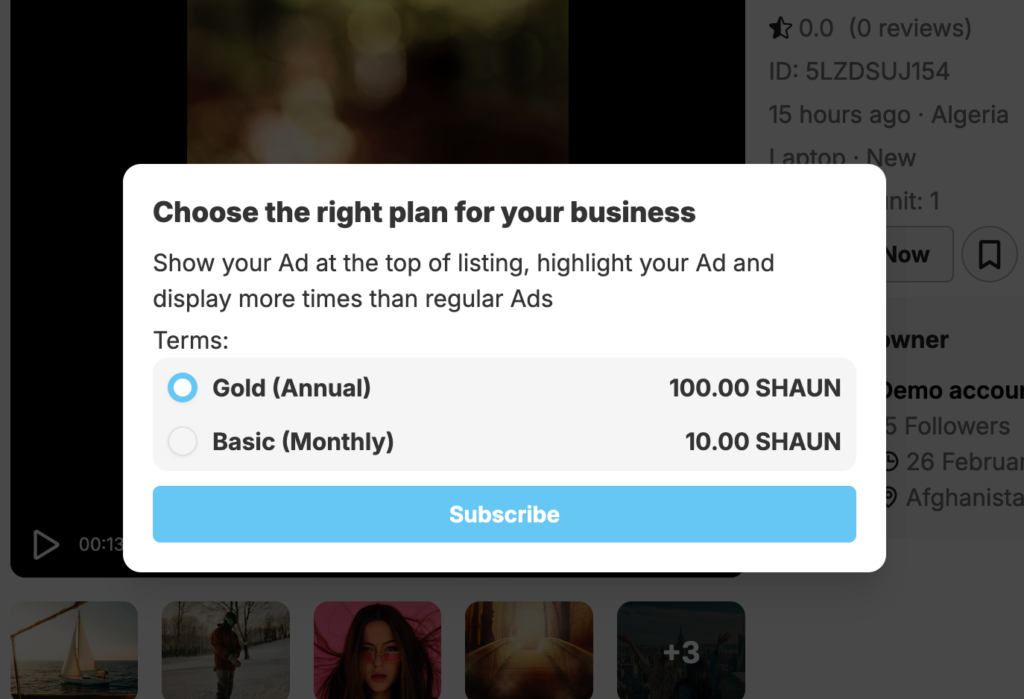Click the star rating icon

tap(780, 28)
